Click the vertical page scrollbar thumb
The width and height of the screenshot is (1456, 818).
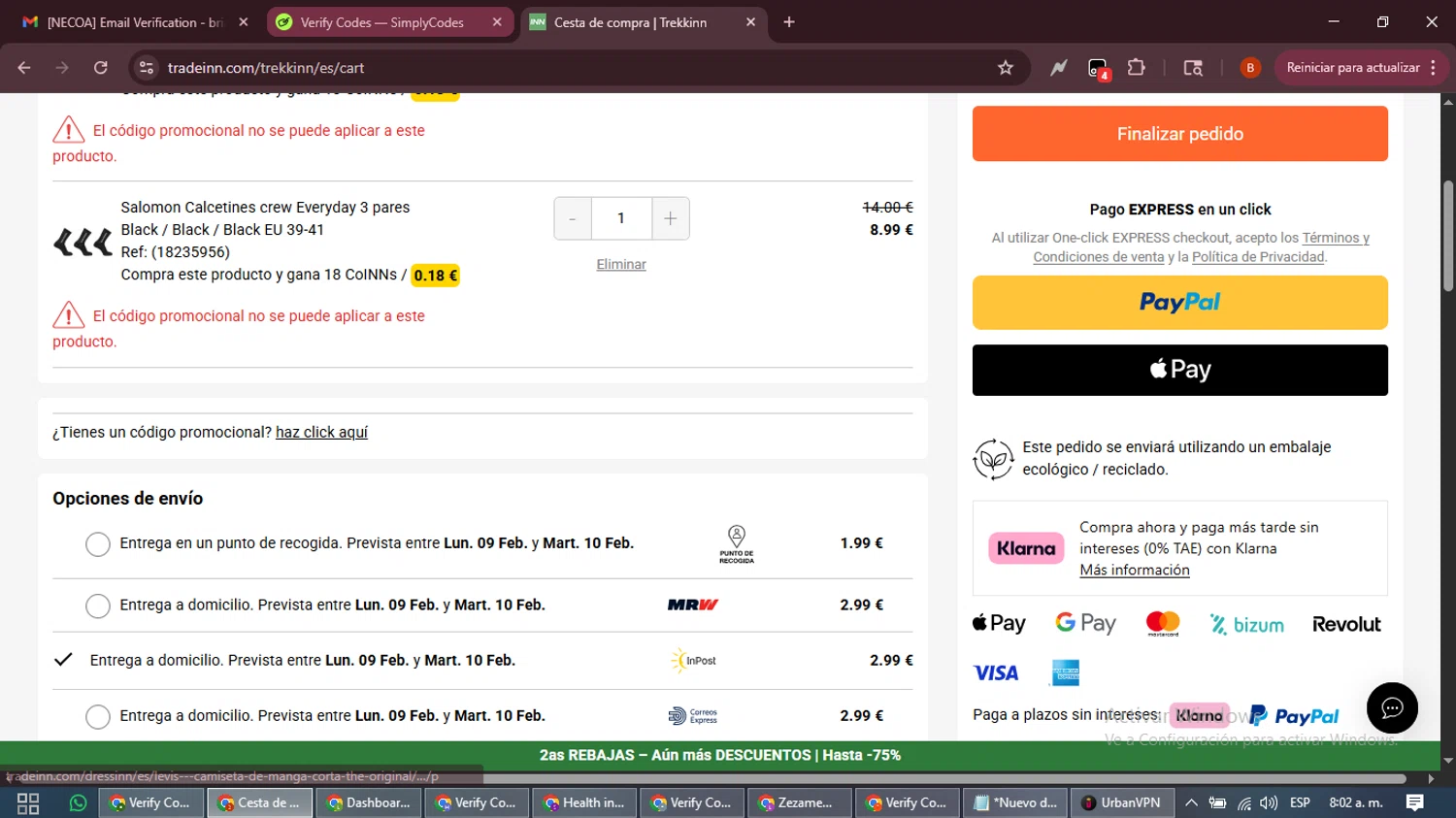(1448, 235)
